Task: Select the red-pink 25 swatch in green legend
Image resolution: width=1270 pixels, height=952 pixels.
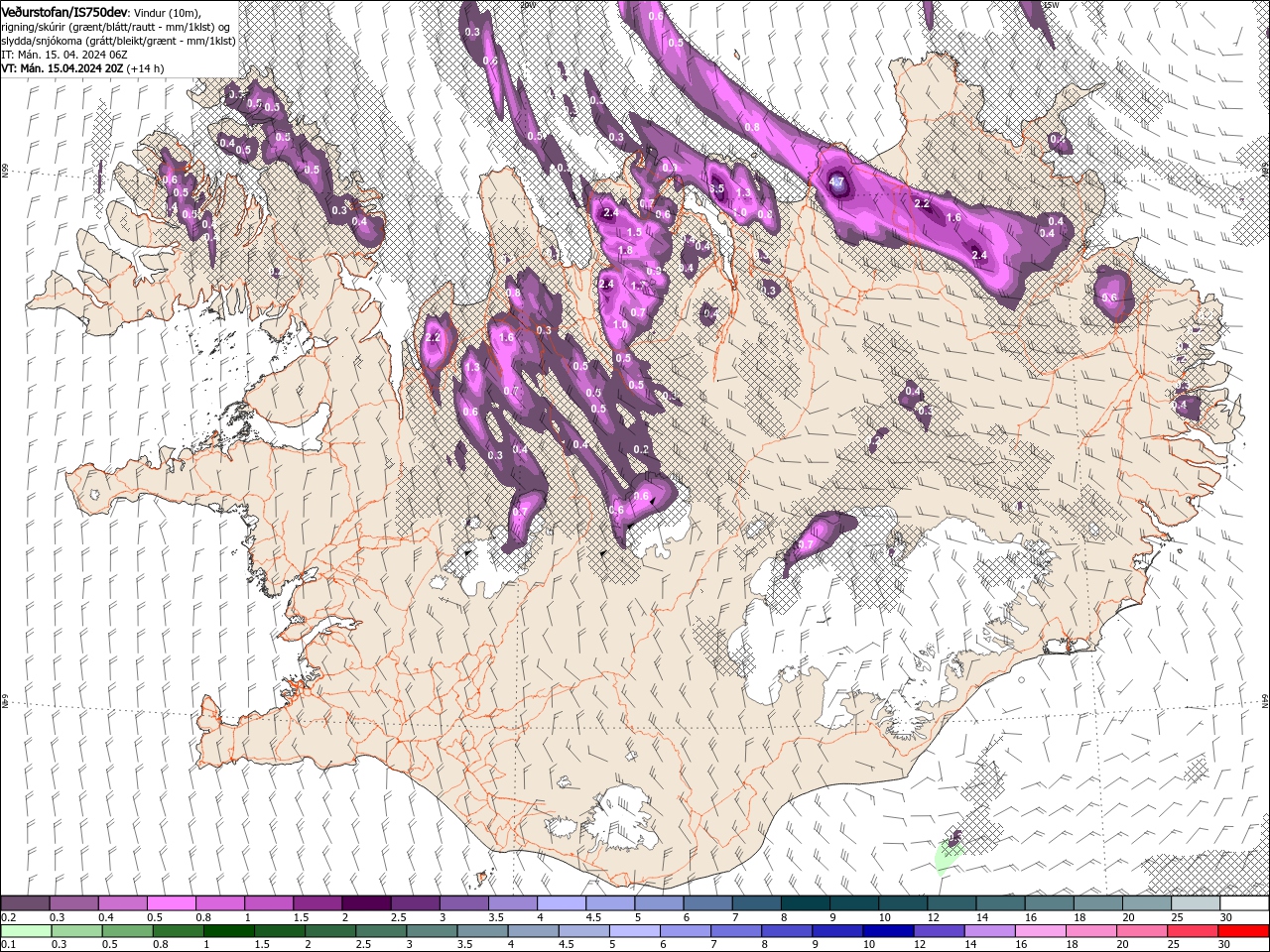Action: [x=1193, y=931]
